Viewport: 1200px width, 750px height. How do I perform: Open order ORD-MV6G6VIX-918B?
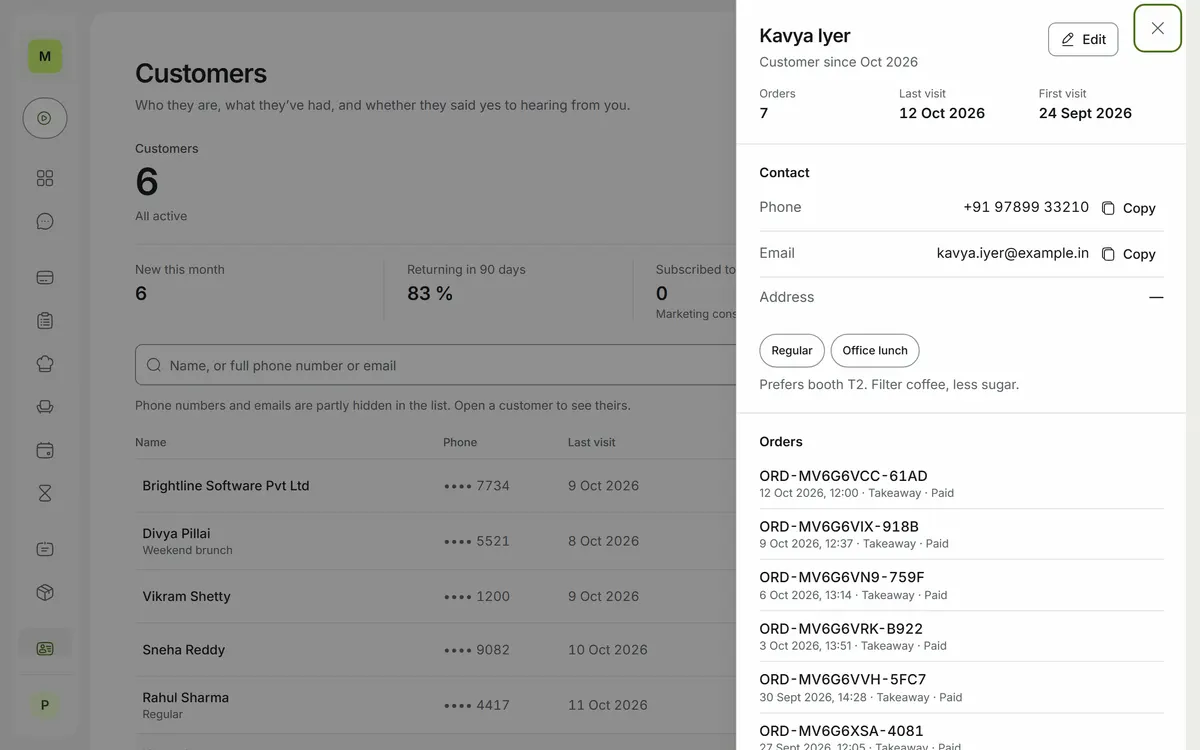coord(961,534)
